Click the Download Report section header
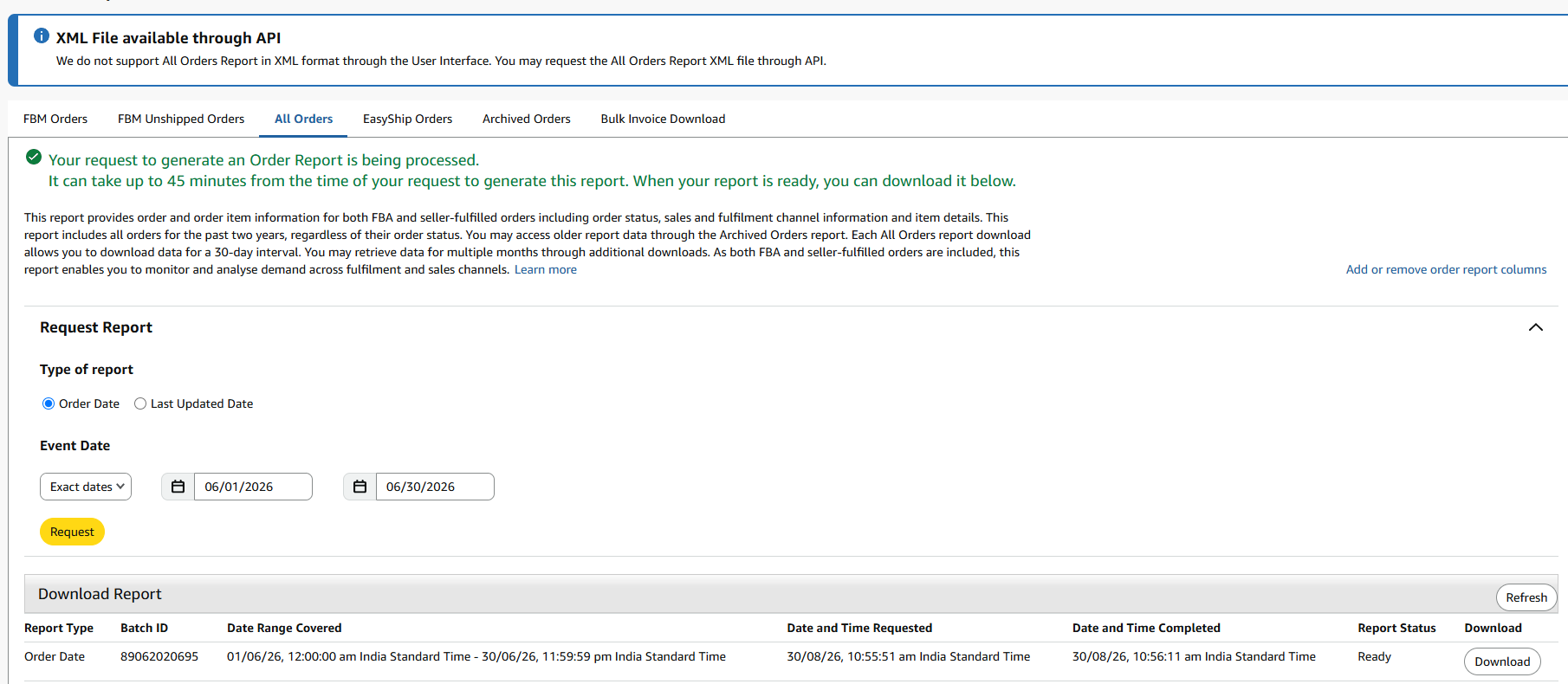The width and height of the screenshot is (1568, 684). coord(100,594)
